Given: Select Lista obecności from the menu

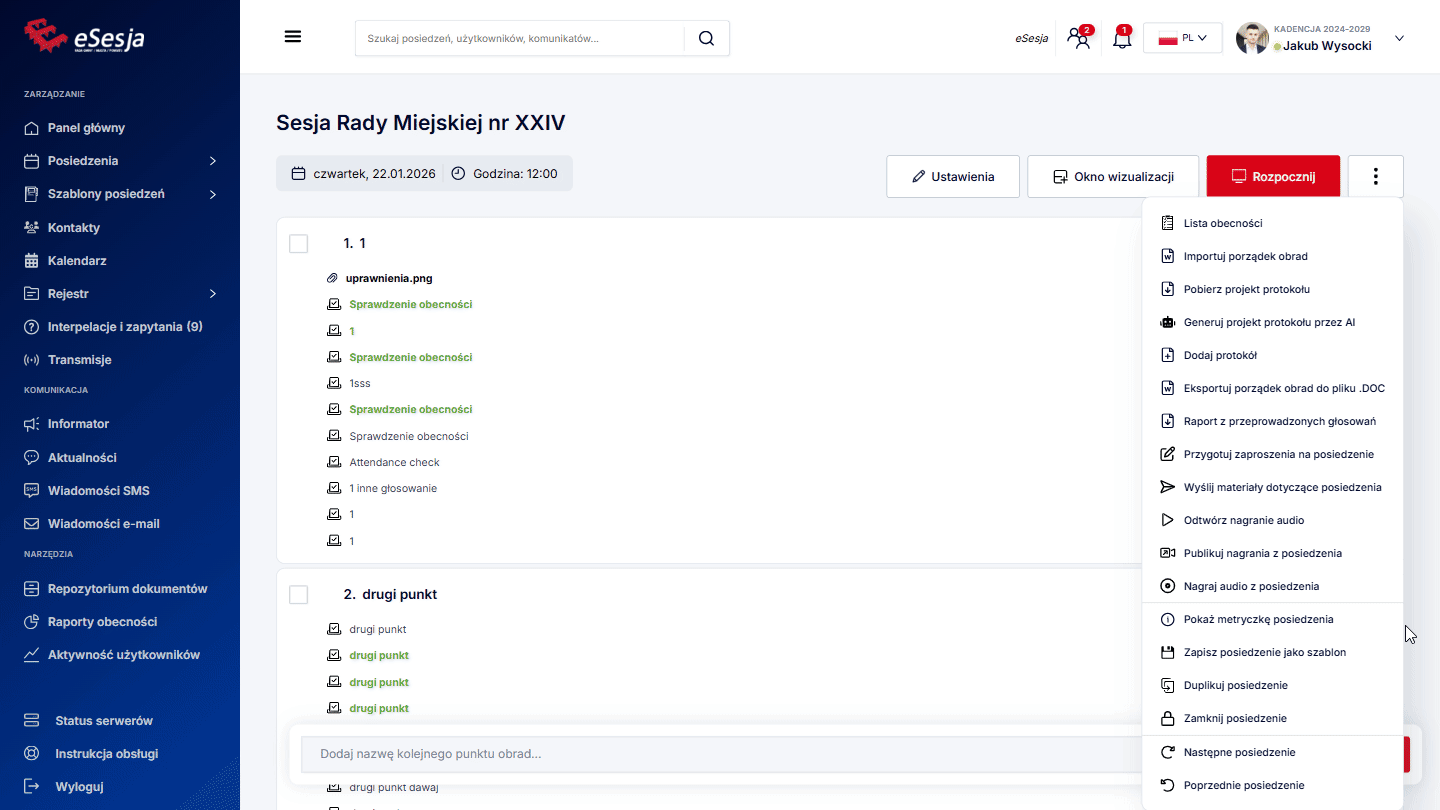Looking at the screenshot, I should tap(1222, 224).
